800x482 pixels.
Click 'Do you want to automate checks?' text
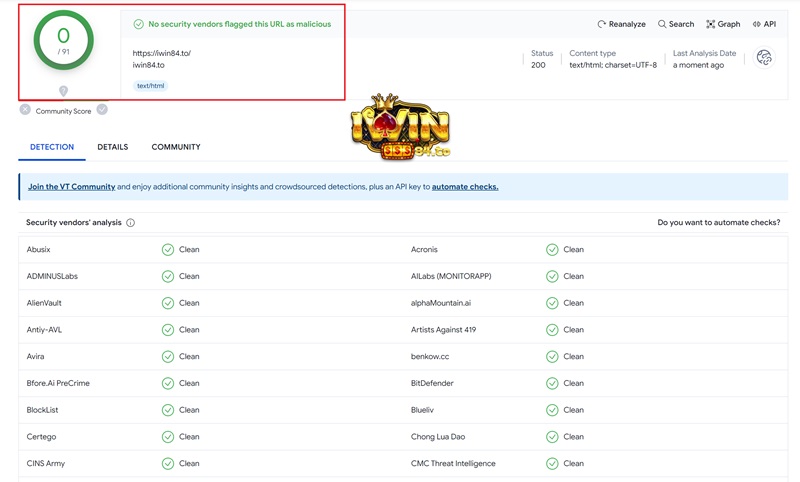pyautogui.click(x=719, y=222)
